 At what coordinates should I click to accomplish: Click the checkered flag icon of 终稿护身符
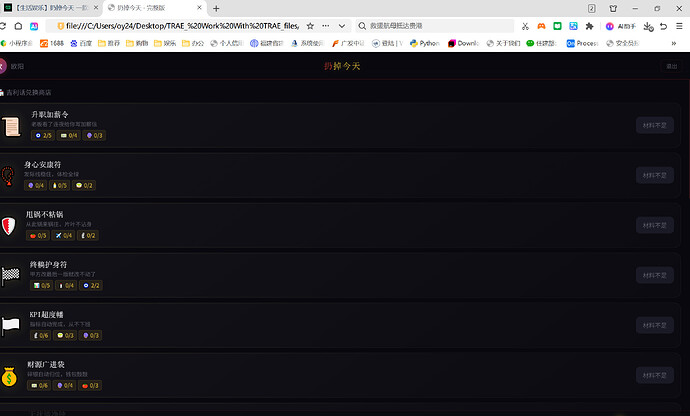point(11,276)
